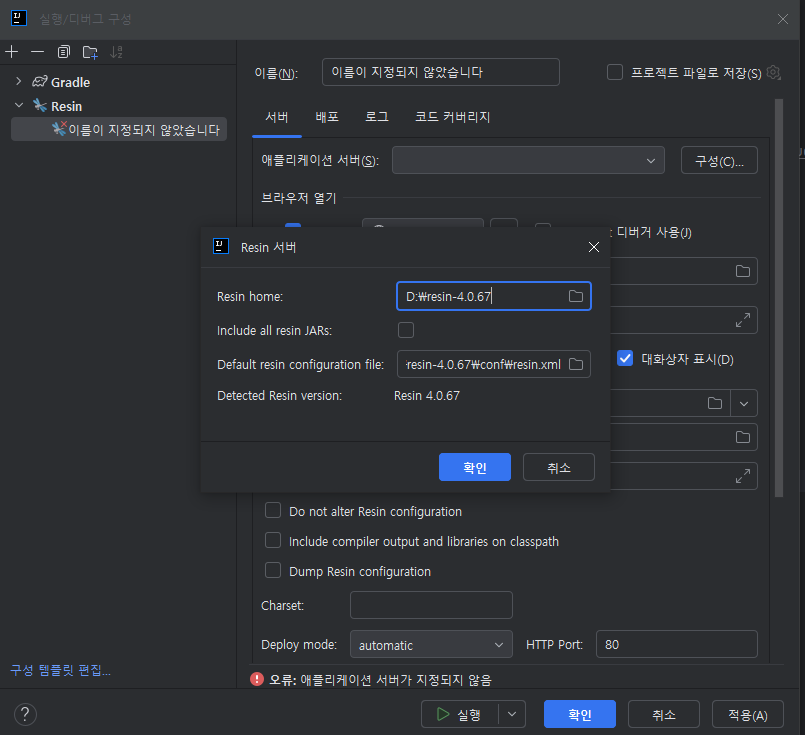Screen dimensions: 805x735
Task: Click 실행 run button
Action: [x=459, y=714]
